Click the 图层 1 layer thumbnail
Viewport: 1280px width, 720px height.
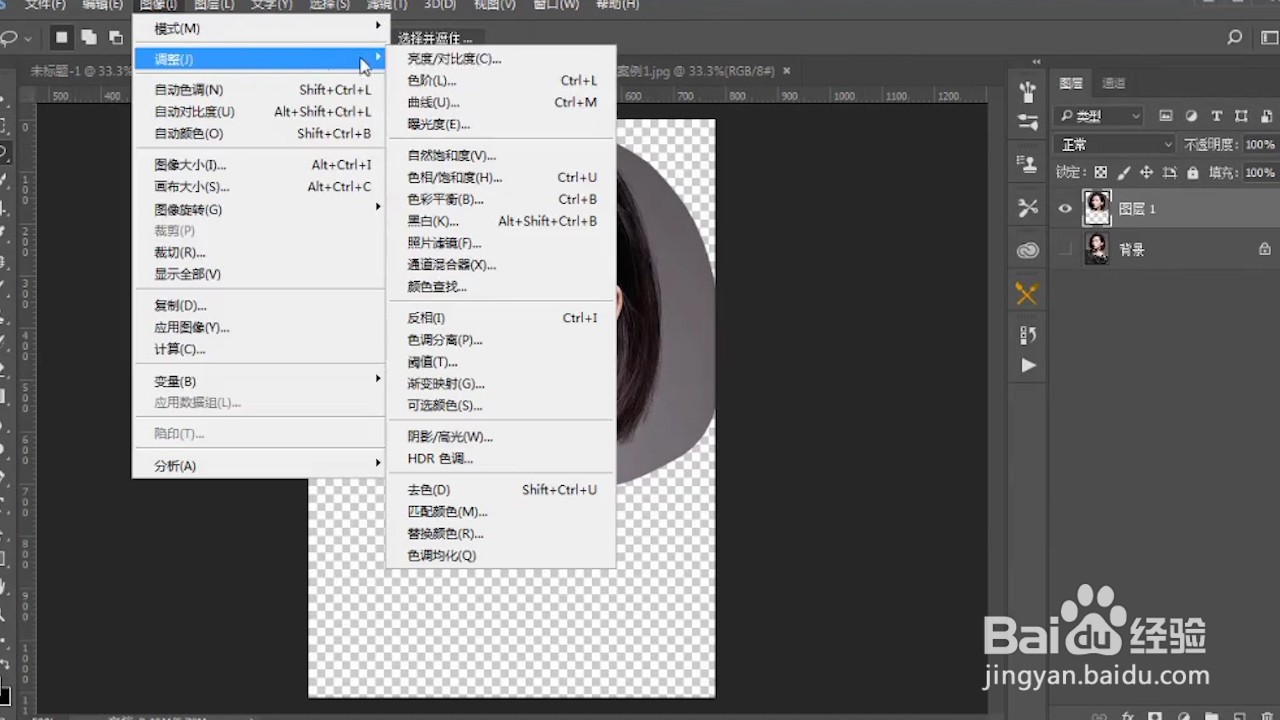click(1097, 208)
